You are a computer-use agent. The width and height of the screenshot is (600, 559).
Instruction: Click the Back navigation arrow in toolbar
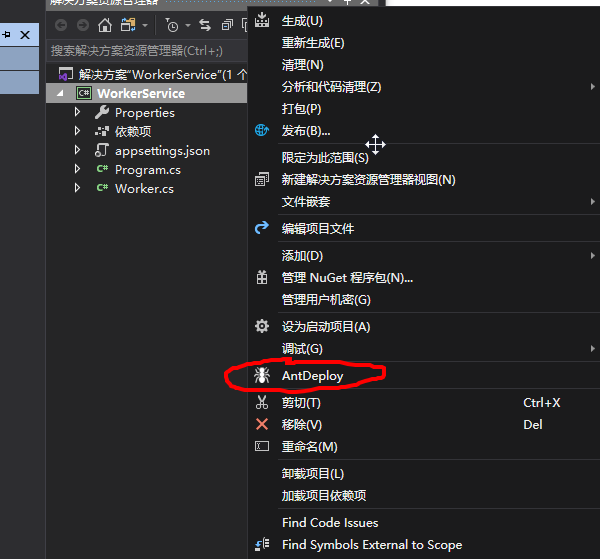tap(61, 25)
